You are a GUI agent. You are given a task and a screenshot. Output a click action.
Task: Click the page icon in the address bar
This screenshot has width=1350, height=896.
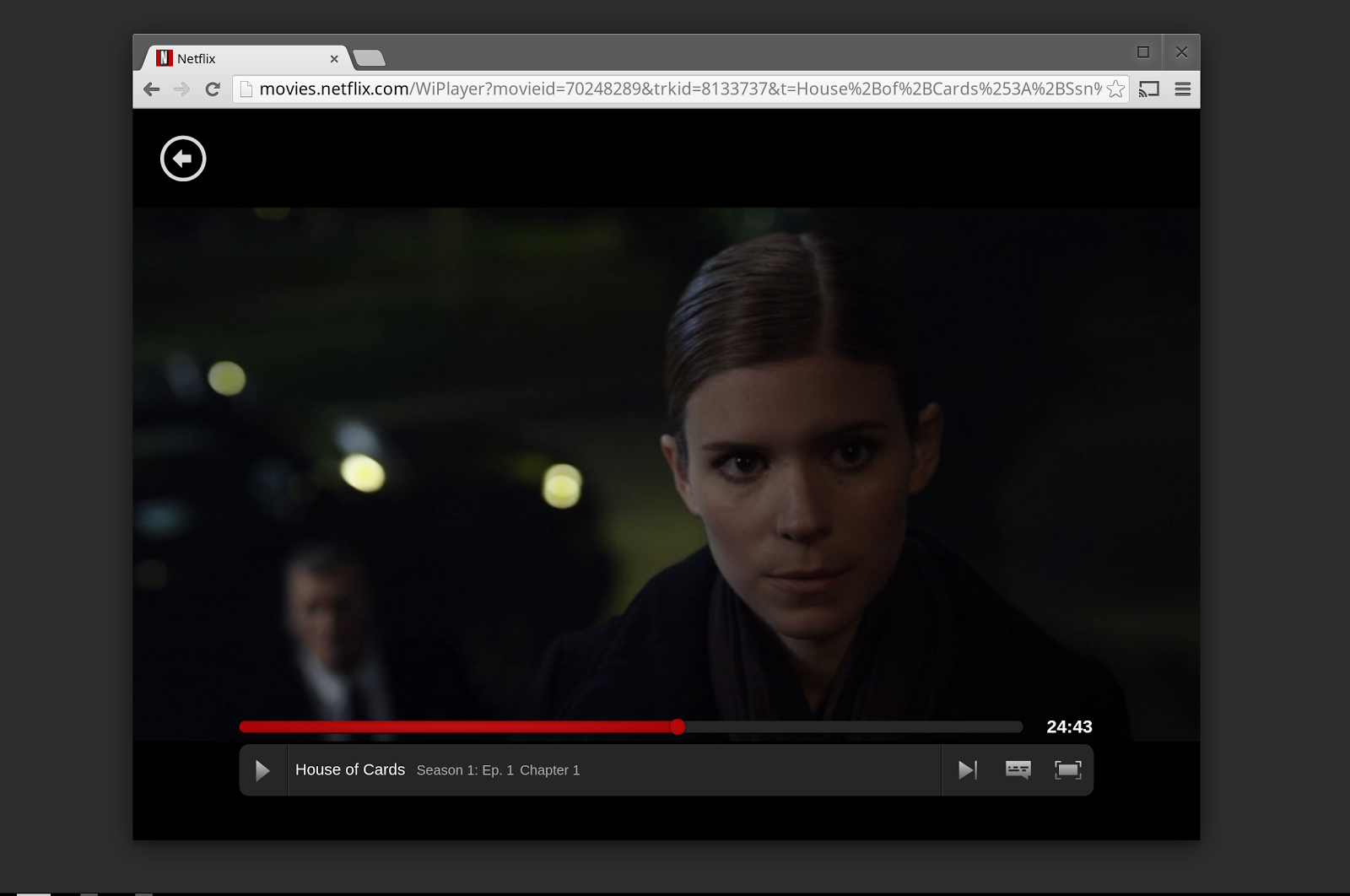click(x=246, y=87)
